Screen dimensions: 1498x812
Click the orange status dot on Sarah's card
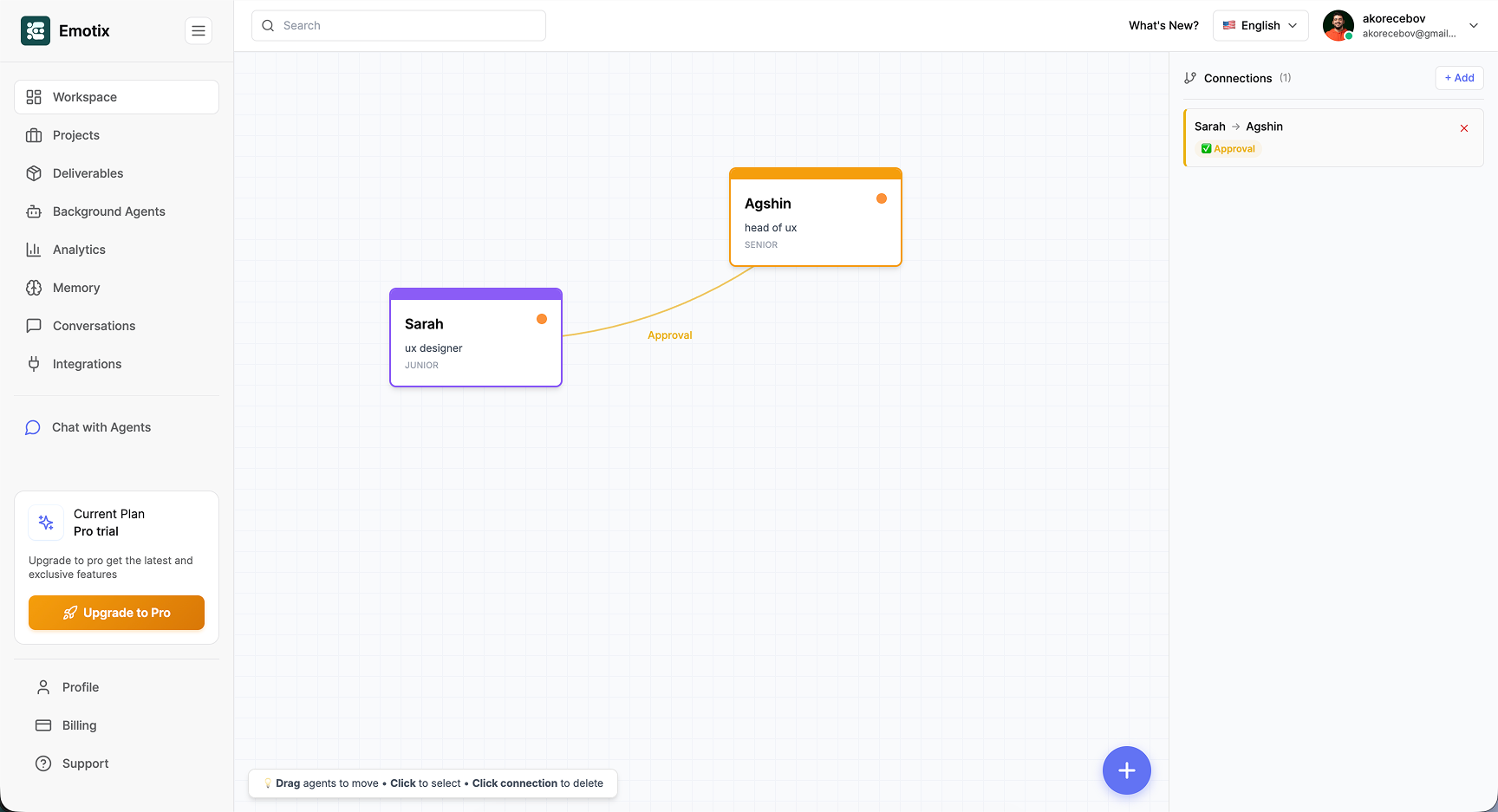(542, 319)
